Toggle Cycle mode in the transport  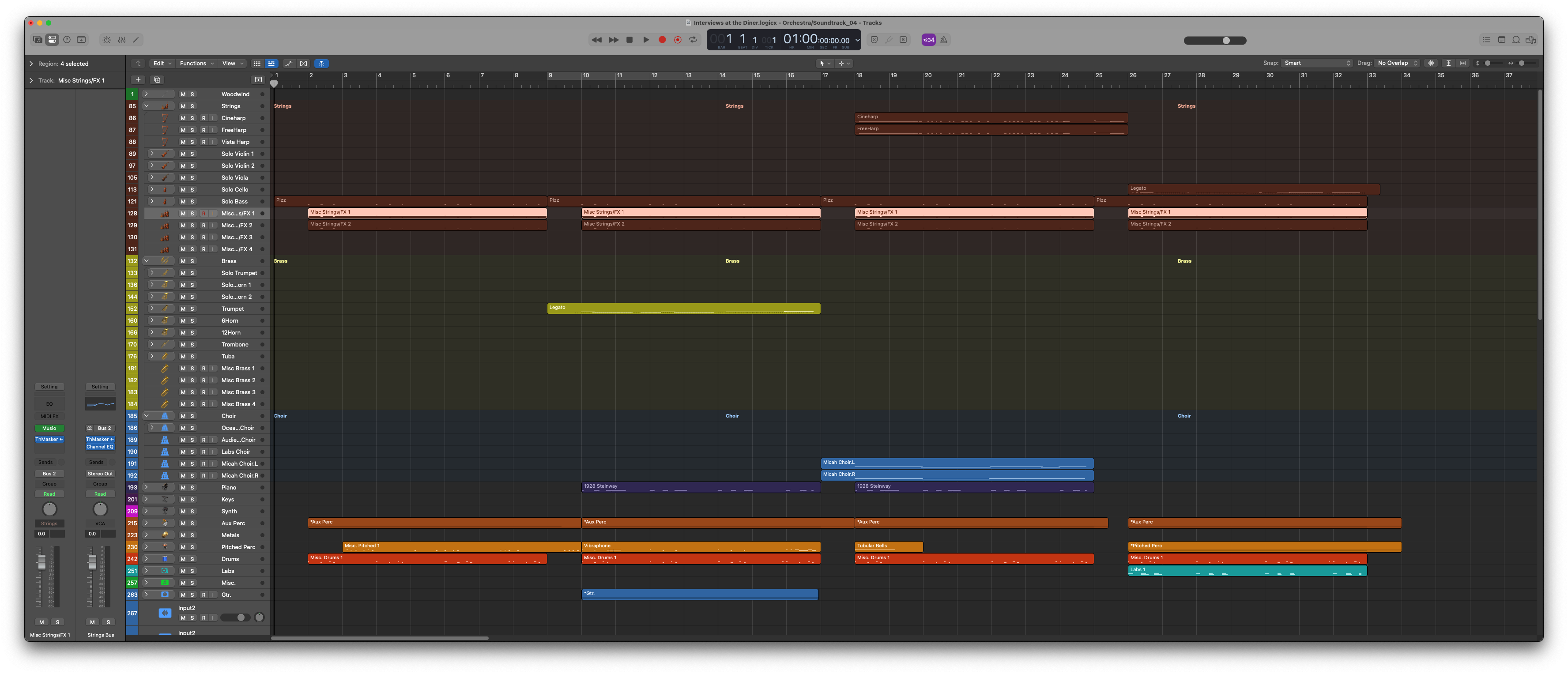point(693,40)
